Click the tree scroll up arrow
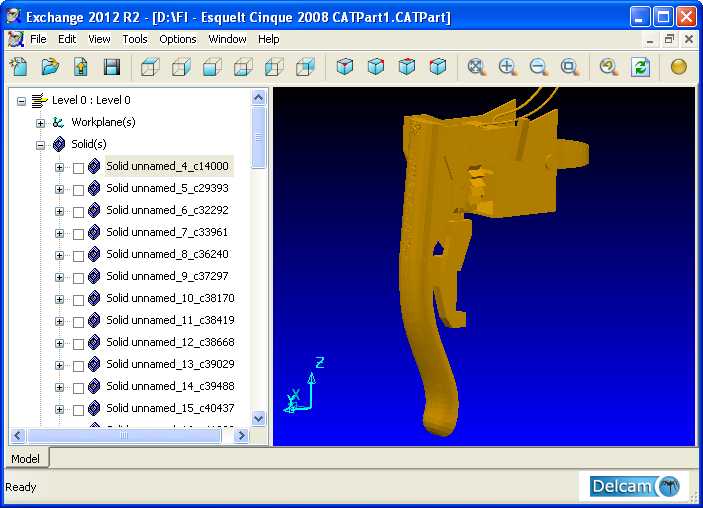The width and height of the screenshot is (703, 508). [259, 97]
